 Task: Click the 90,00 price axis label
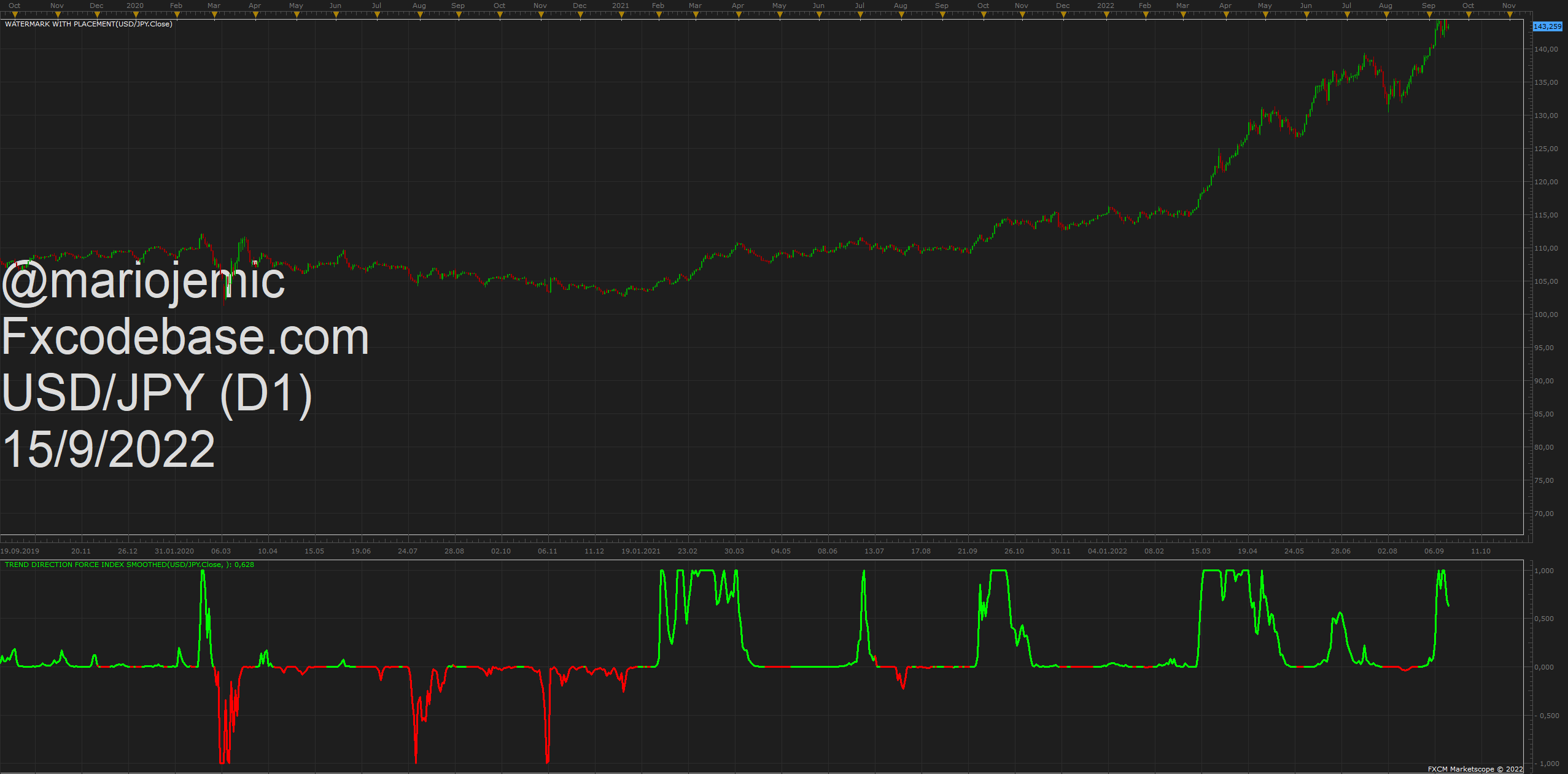tap(1544, 381)
